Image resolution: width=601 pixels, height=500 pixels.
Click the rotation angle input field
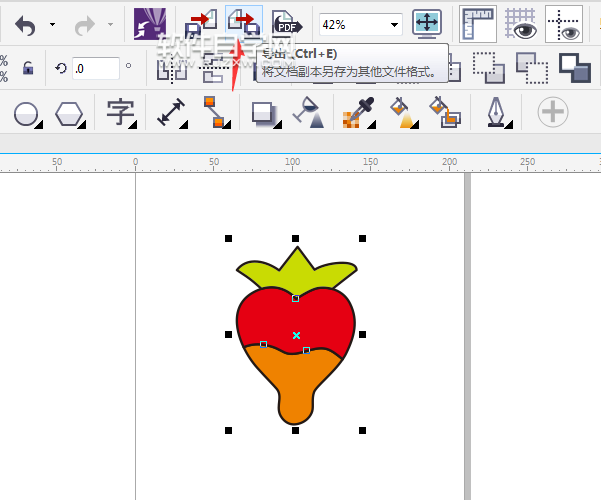[96, 69]
